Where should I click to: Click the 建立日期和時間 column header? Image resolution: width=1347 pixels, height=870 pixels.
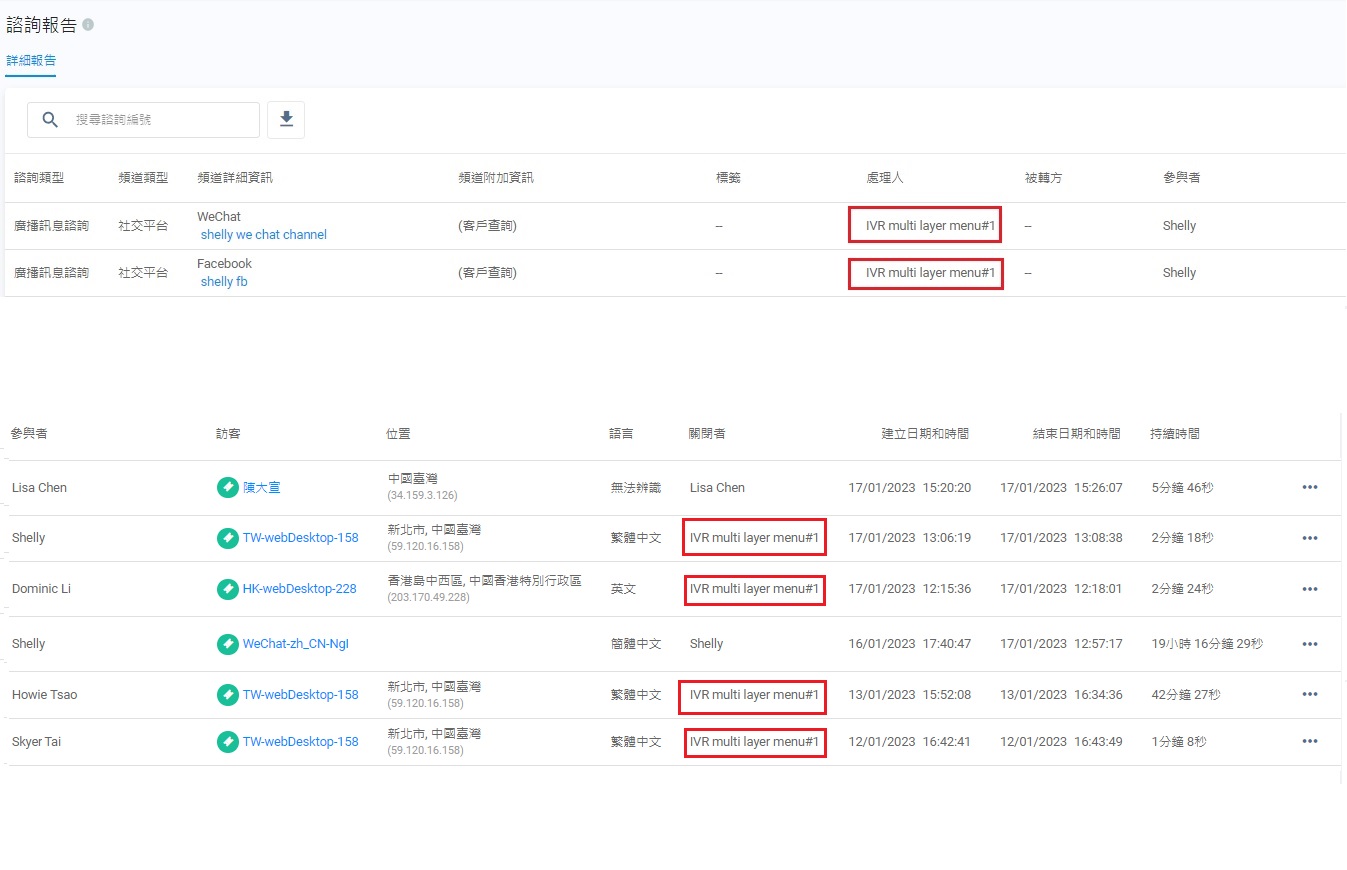[x=924, y=434]
